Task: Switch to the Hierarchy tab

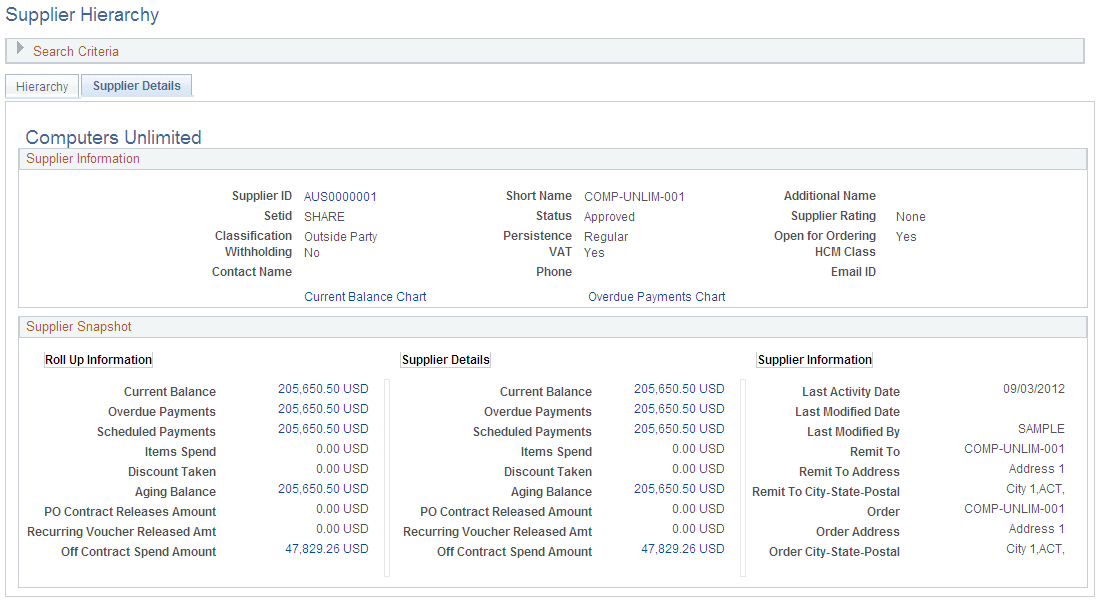Action: [x=41, y=86]
